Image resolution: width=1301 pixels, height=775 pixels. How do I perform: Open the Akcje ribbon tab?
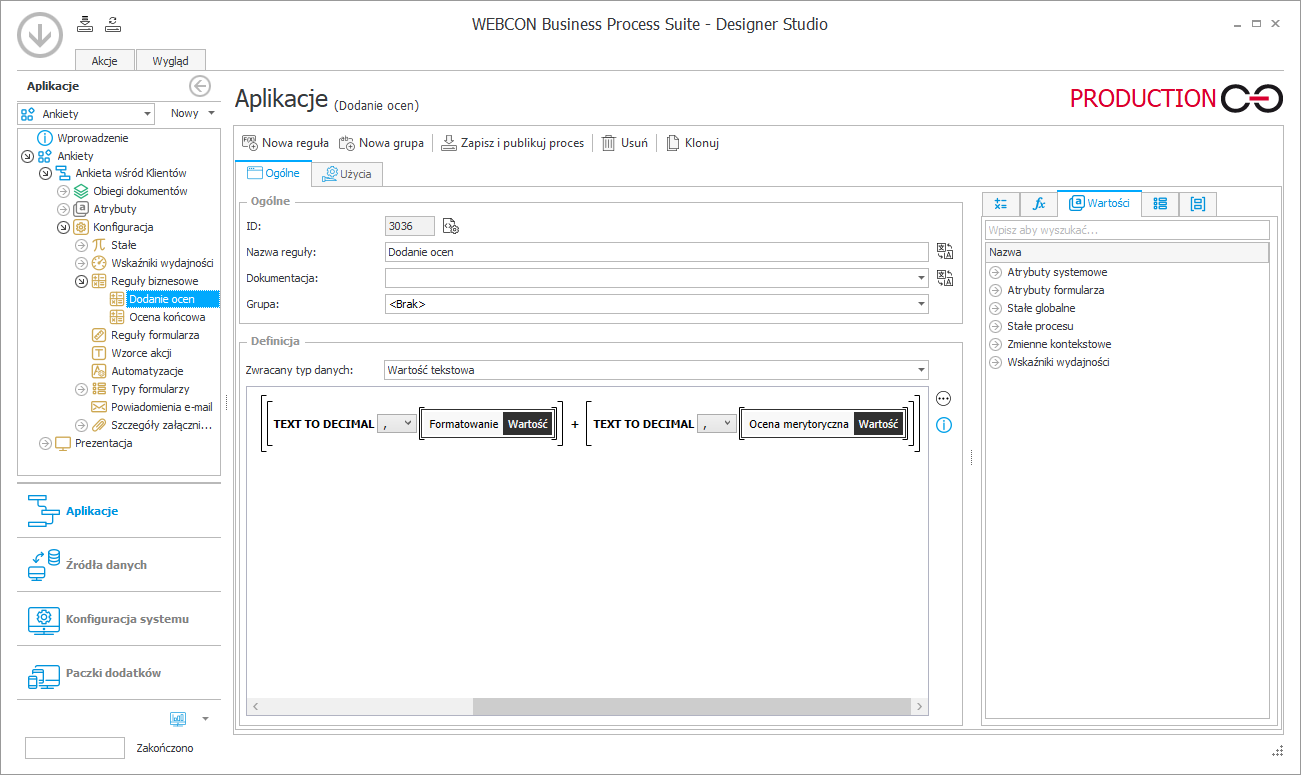[x=105, y=60]
